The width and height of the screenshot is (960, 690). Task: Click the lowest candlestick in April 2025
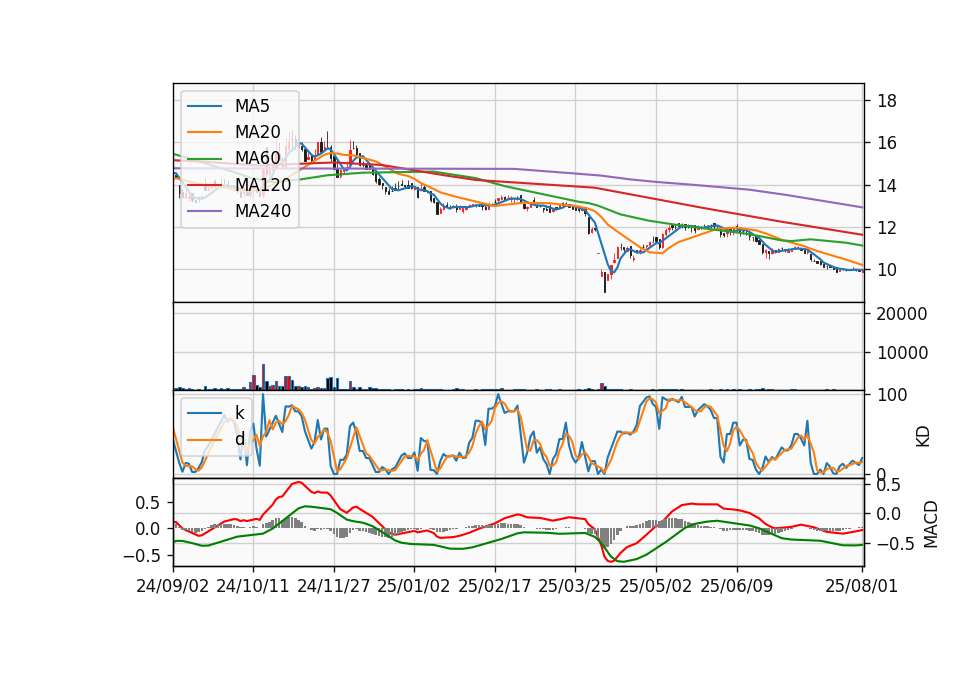pos(605,283)
